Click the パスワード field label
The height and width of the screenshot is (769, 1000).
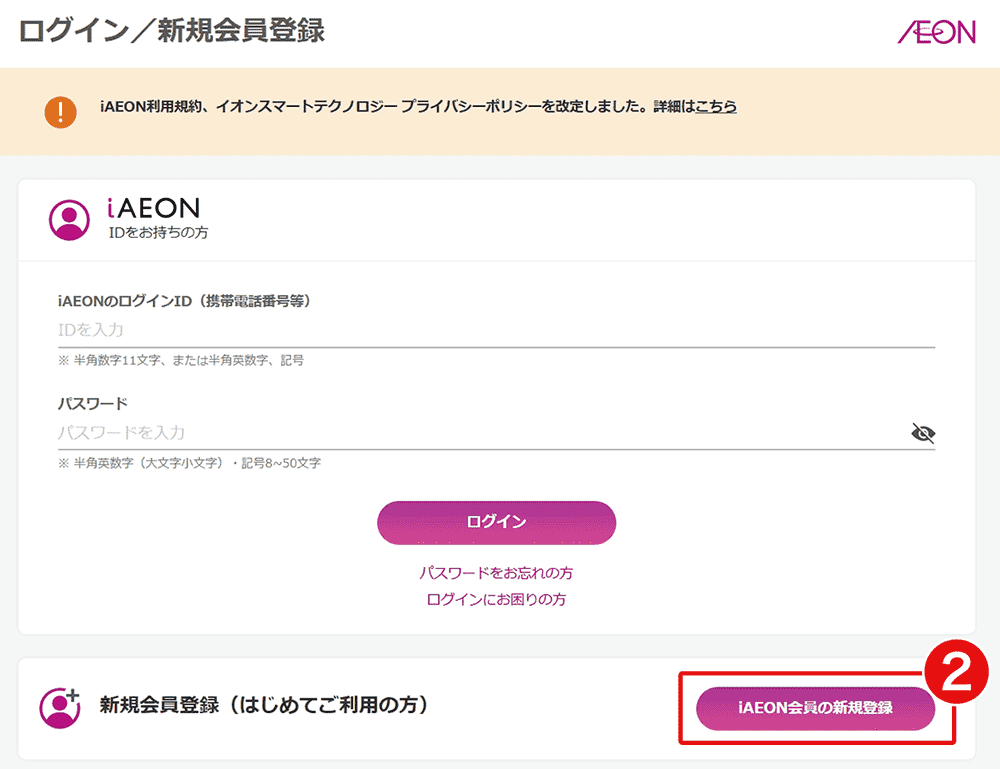[93, 404]
